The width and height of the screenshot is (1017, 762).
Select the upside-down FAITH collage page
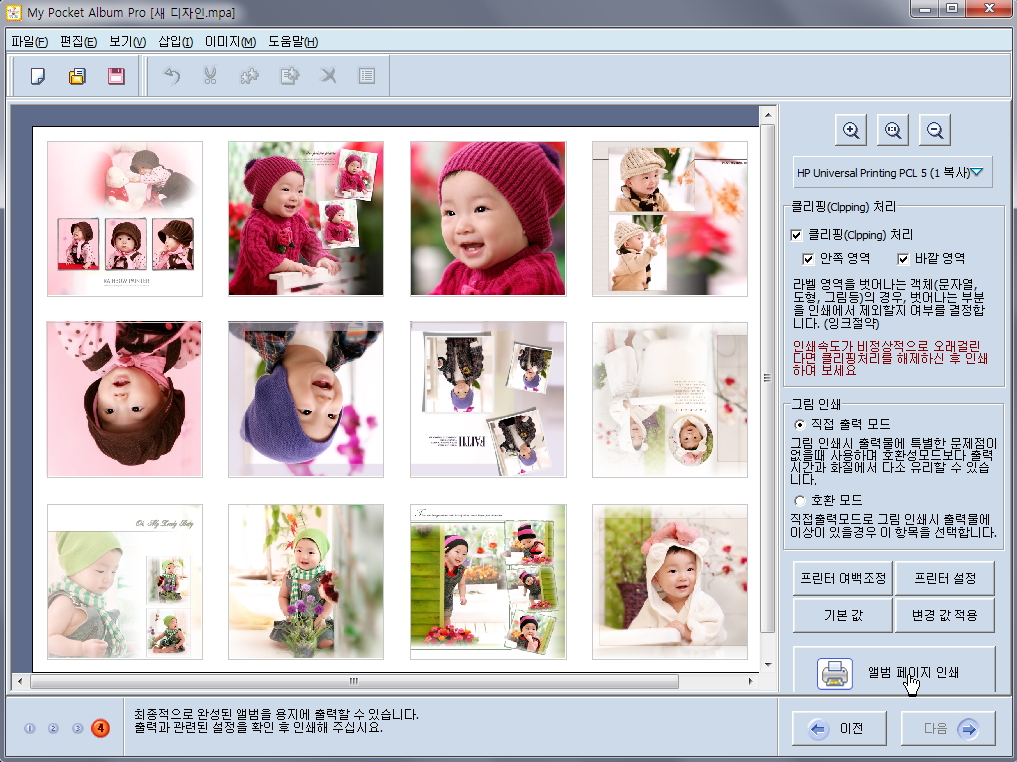coord(488,399)
